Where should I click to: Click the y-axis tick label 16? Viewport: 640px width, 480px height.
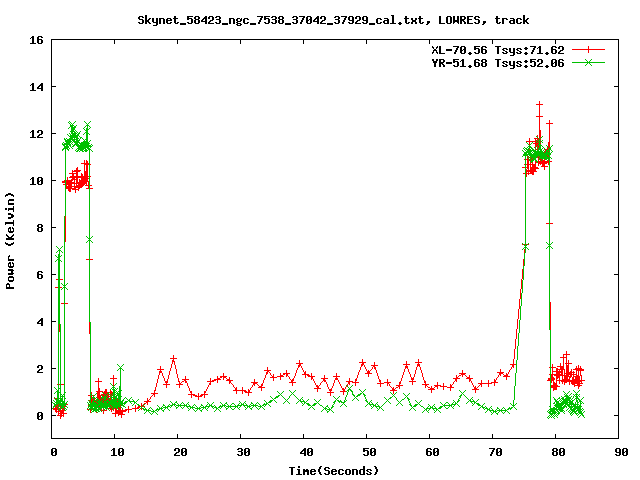(36, 40)
